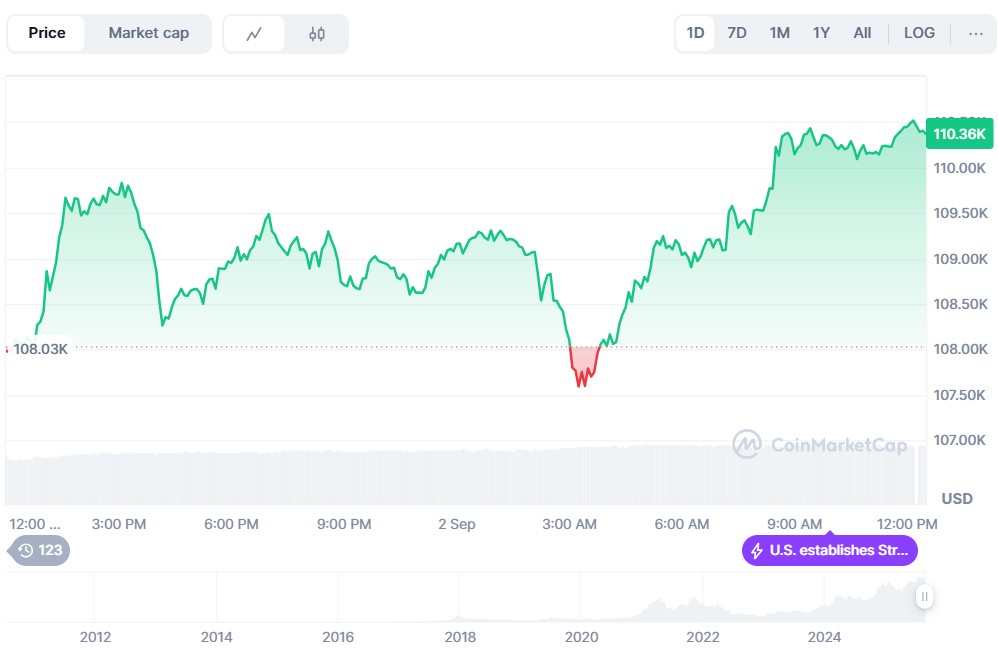
Task: Click 2020 in the bottom timeline navigator
Action: tap(581, 637)
